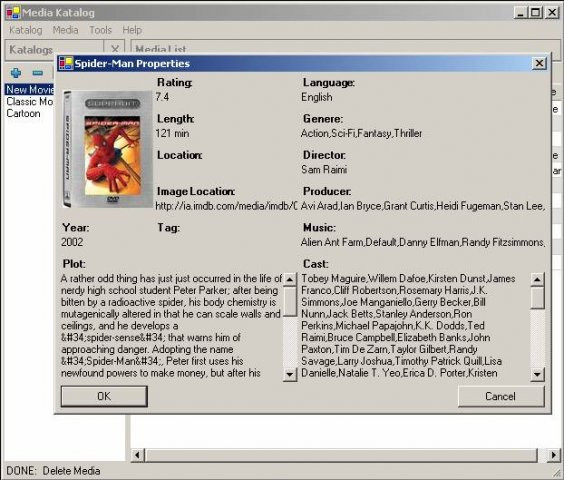The image size is (564, 480).
Task: Click the Plot scrollbar up arrow
Action: pos(290,279)
